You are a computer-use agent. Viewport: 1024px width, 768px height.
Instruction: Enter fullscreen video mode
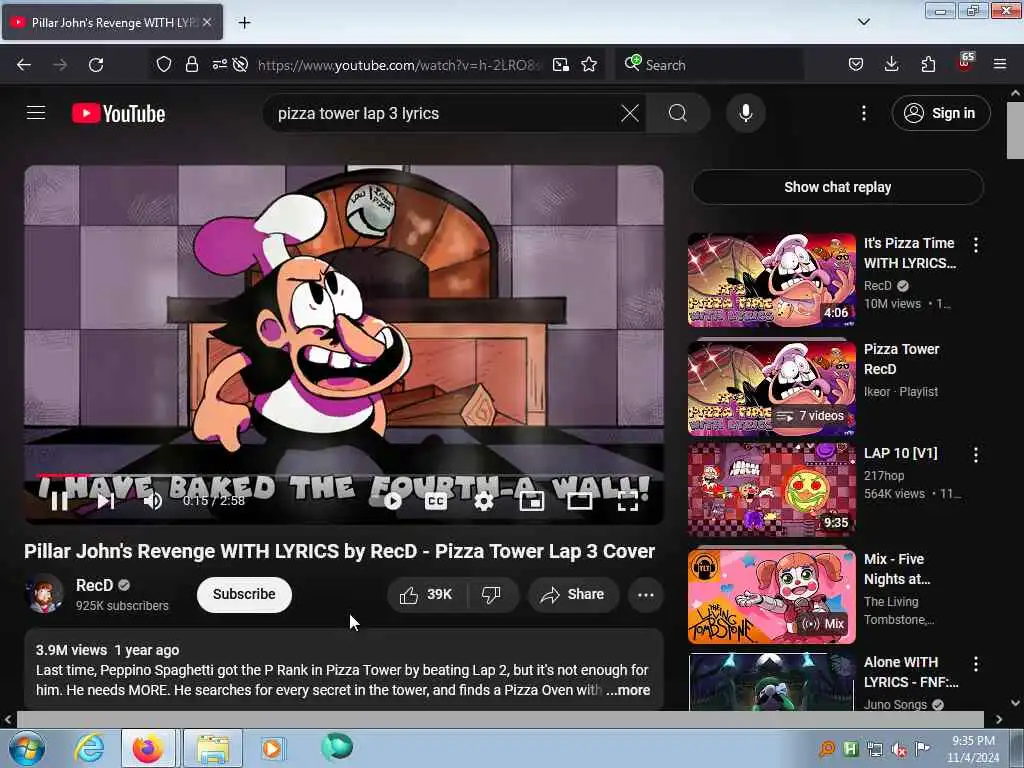click(x=628, y=501)
